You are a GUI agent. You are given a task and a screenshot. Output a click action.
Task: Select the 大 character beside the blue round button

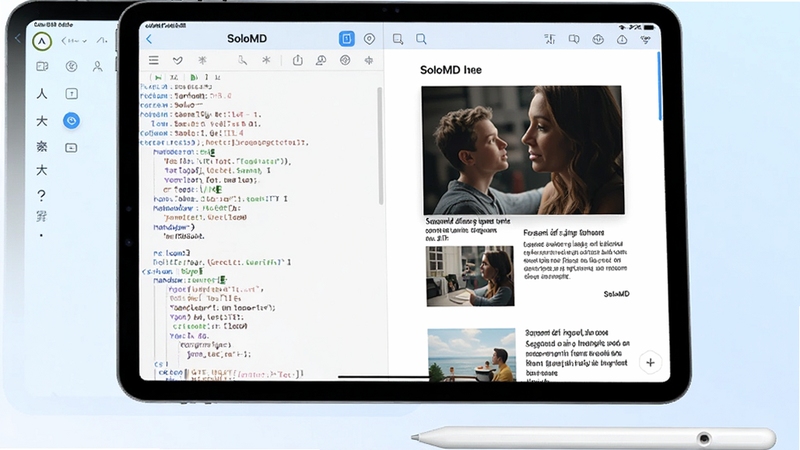(x=42, y=121)
